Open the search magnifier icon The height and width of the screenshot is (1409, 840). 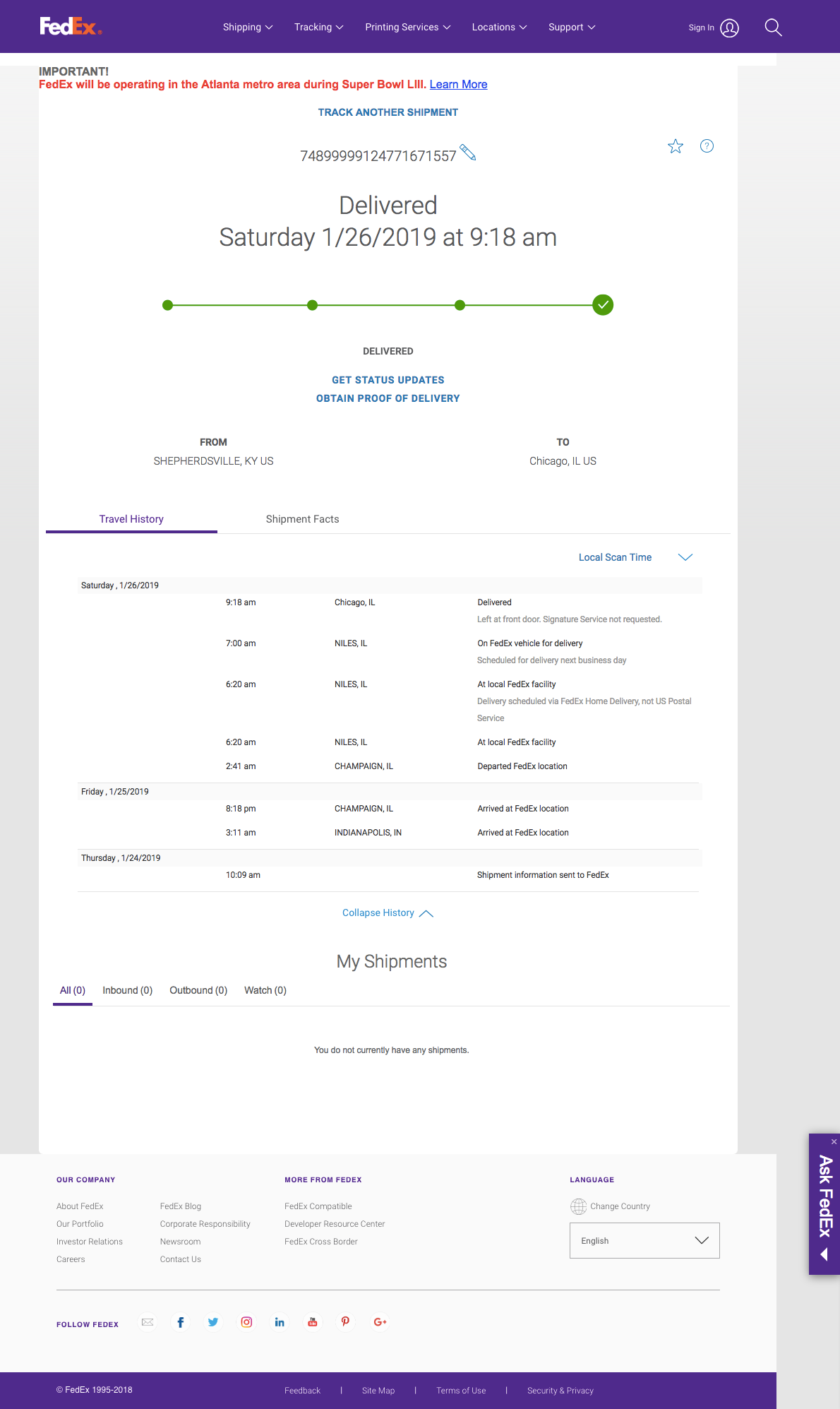point(773,28)
